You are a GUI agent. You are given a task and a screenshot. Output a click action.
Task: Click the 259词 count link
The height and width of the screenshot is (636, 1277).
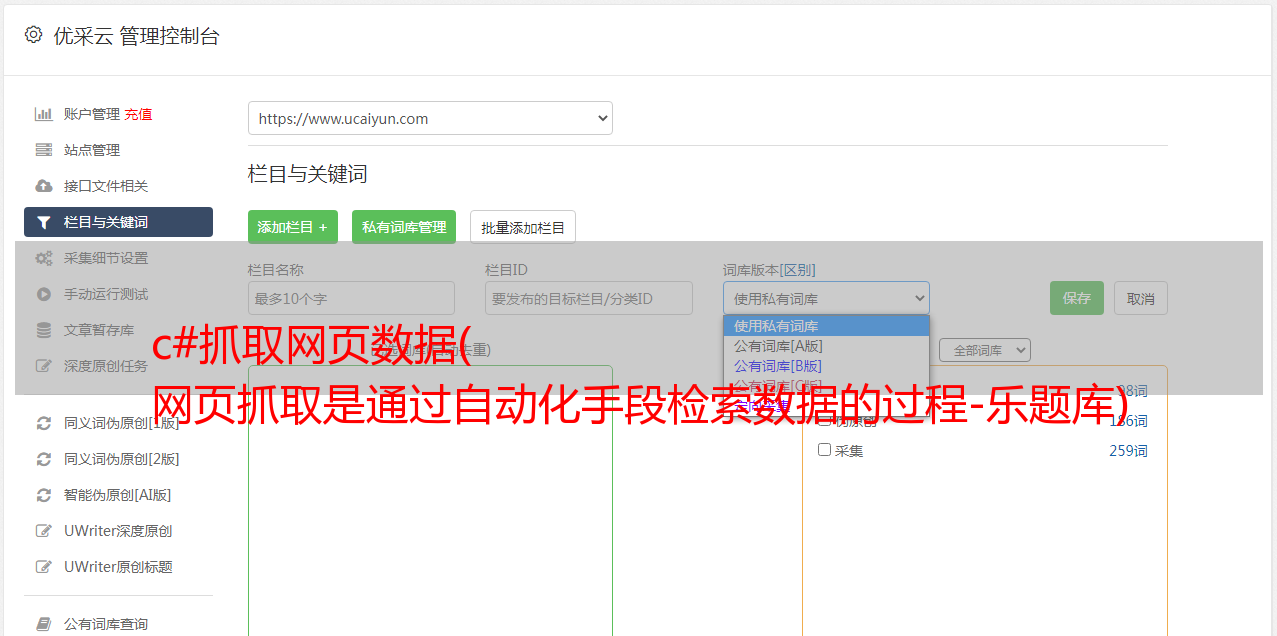pyautogui.click(x=1128, y=451)
